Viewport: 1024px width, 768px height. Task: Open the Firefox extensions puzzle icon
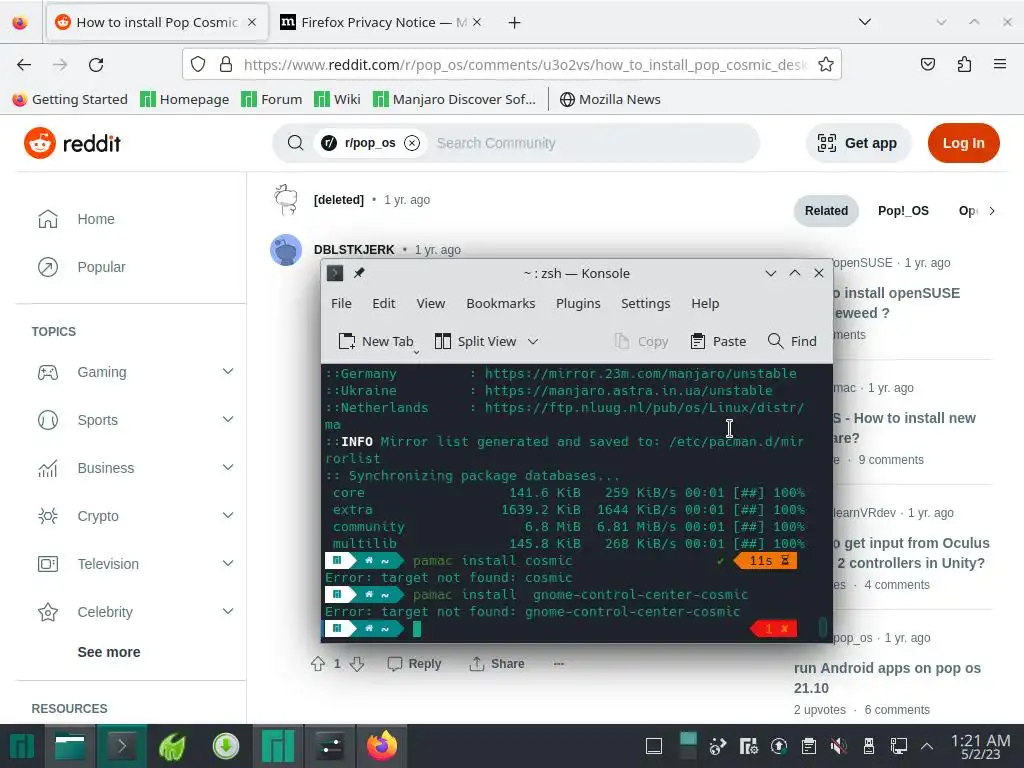tap(964, 64)
